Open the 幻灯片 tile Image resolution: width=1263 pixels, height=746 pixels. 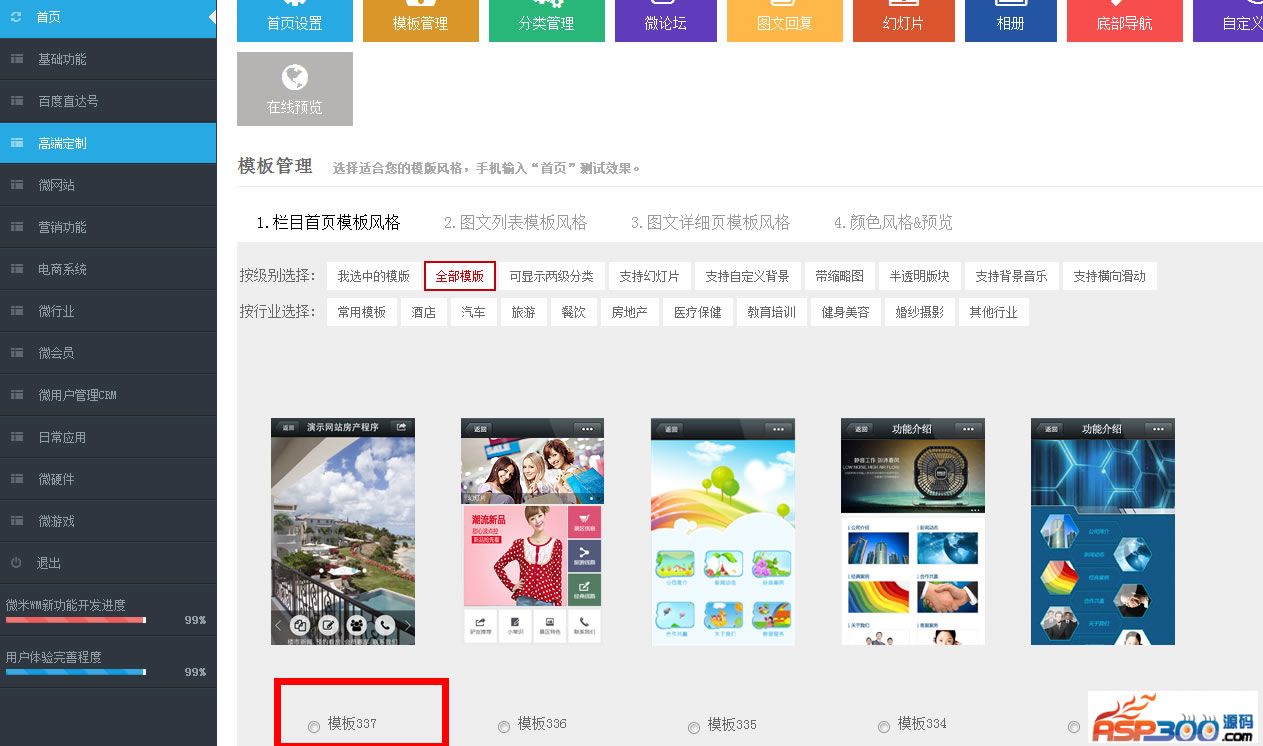point(904,20)
